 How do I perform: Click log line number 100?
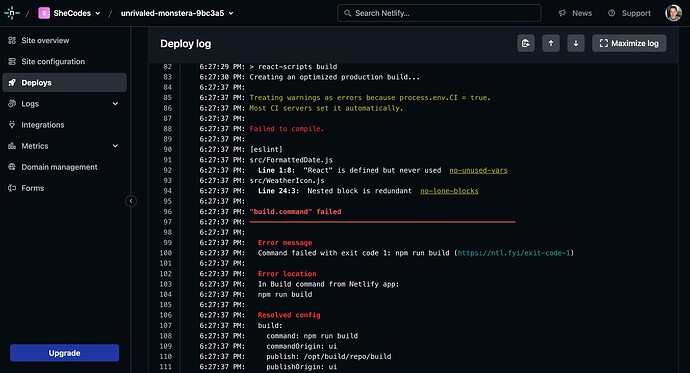tap(165, 253)
